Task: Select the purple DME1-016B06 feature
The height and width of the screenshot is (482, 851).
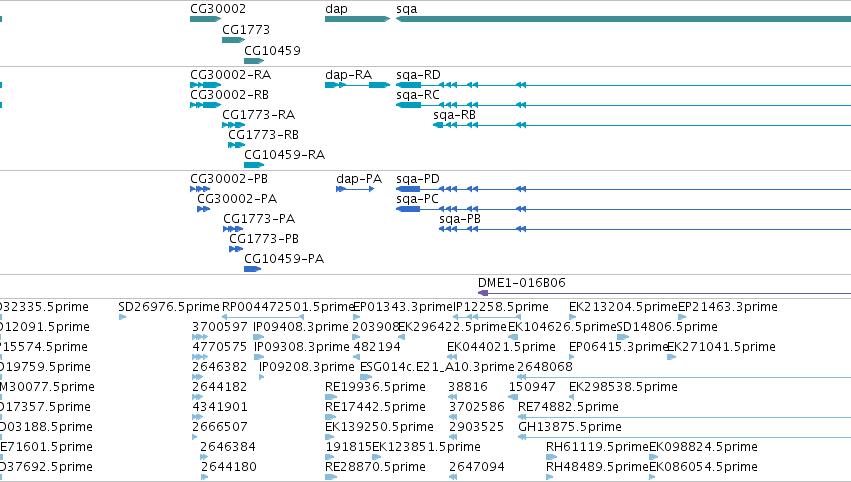Action: point(664,293)
